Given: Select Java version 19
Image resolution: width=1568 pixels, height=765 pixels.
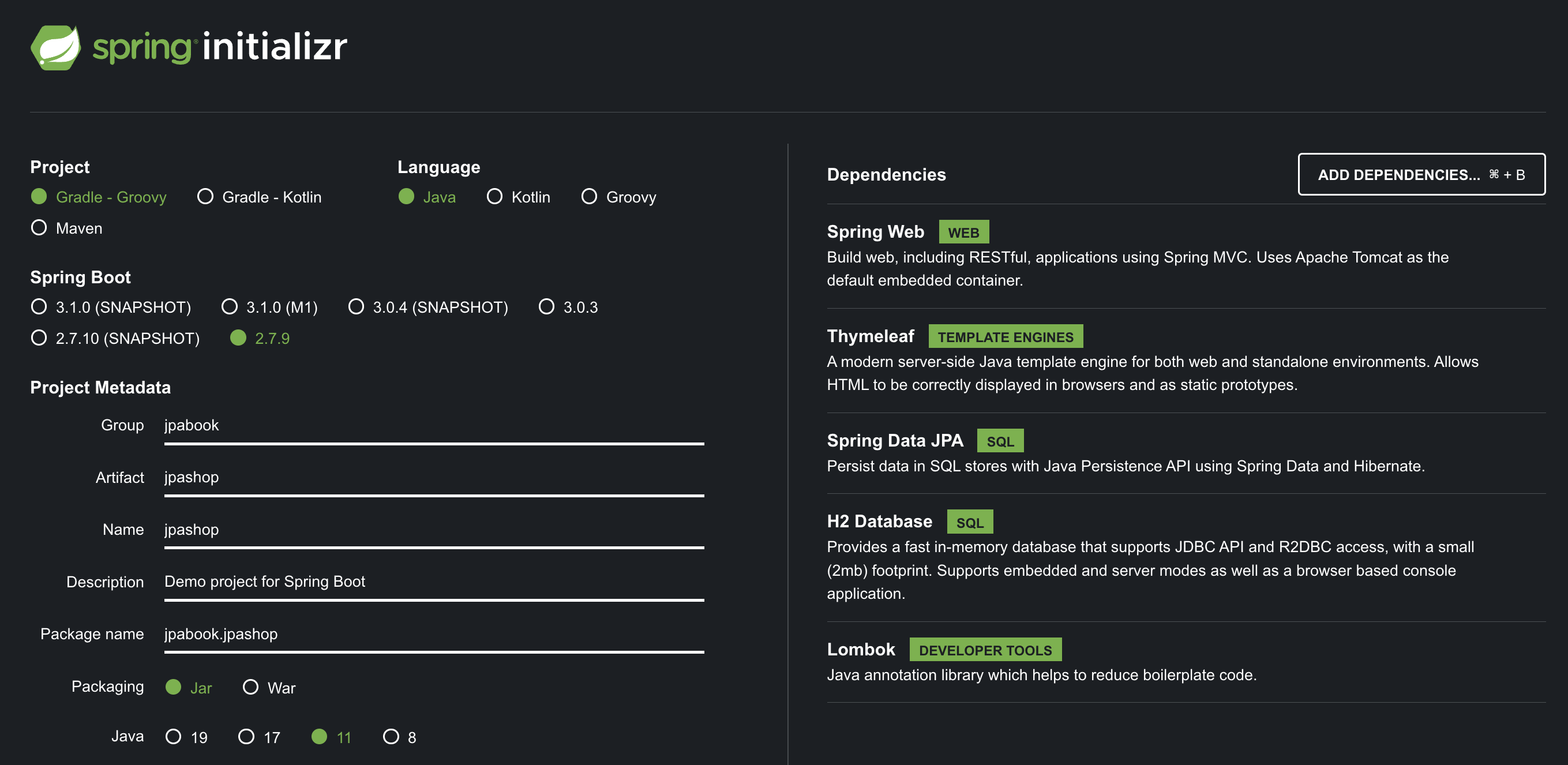Looking at the screenshot, I should click(x=186, y=737).
